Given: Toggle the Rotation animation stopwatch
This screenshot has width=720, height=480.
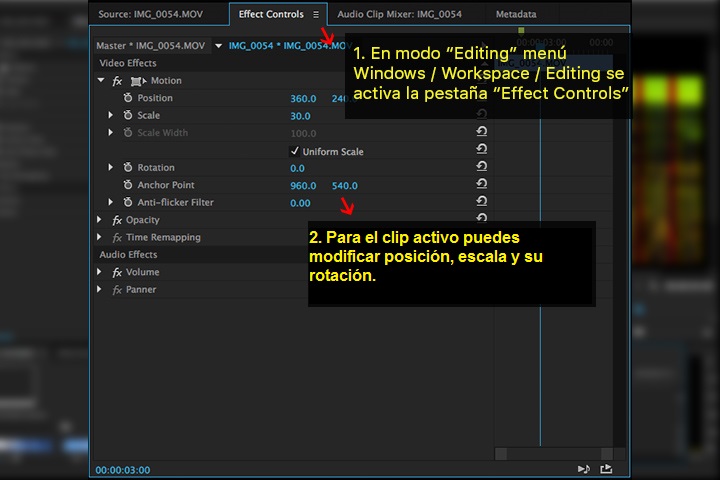Looking at the screenshot, I should pyautogui.click(x=128, y=168).
